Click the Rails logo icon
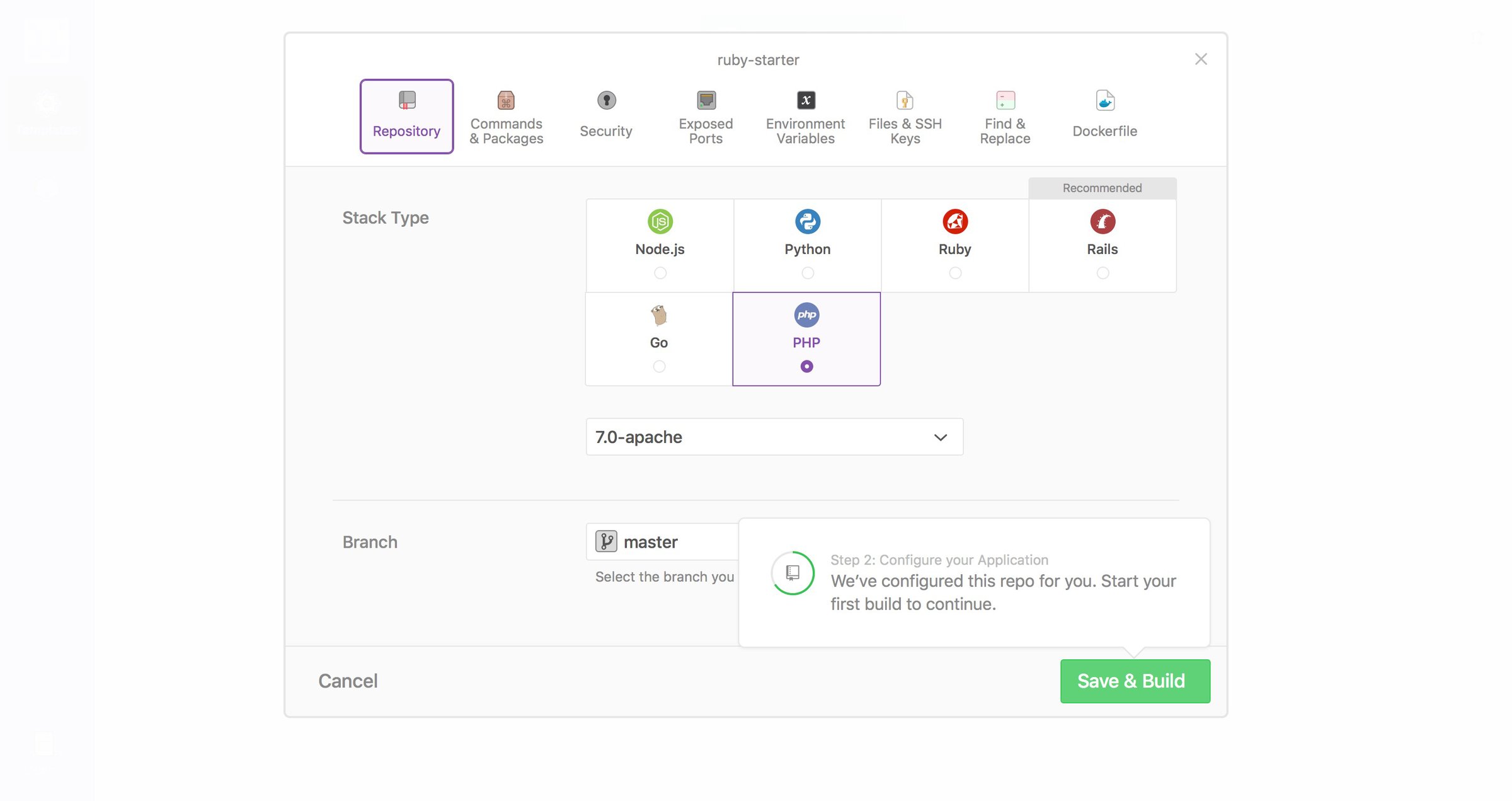This screenshot has height=801, width=1512. tap(1102, 221)
